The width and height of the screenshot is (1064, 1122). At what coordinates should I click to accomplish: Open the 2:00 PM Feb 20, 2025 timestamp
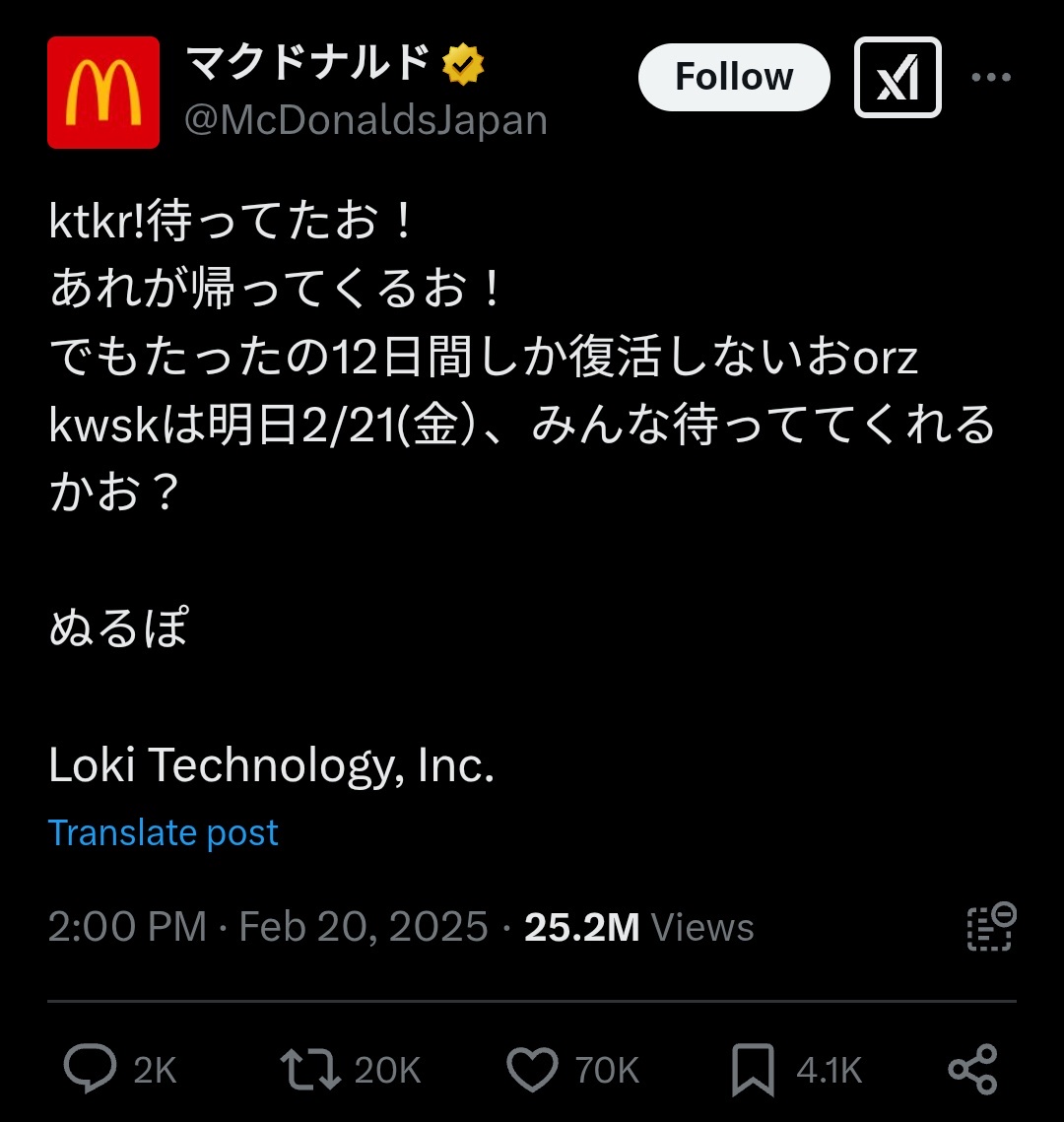268,927
